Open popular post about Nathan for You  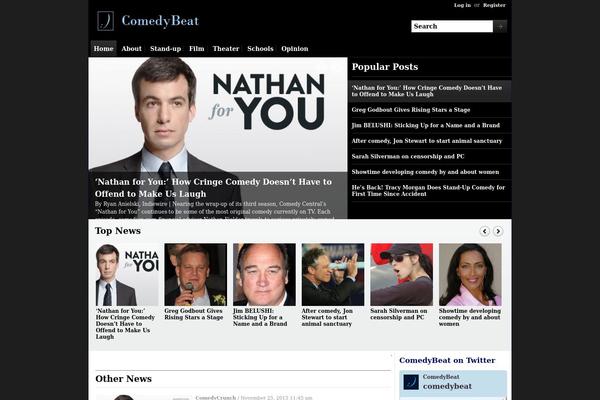coord(427,91)
